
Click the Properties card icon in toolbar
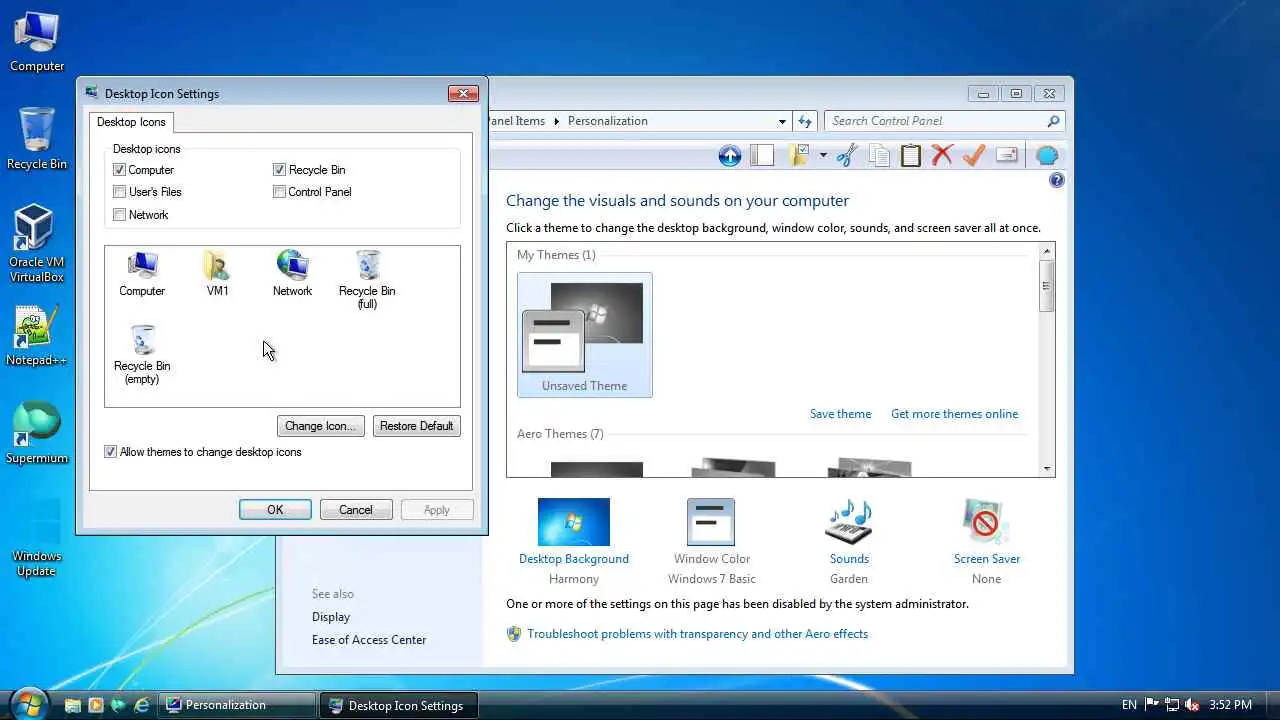click(1007, 155)
